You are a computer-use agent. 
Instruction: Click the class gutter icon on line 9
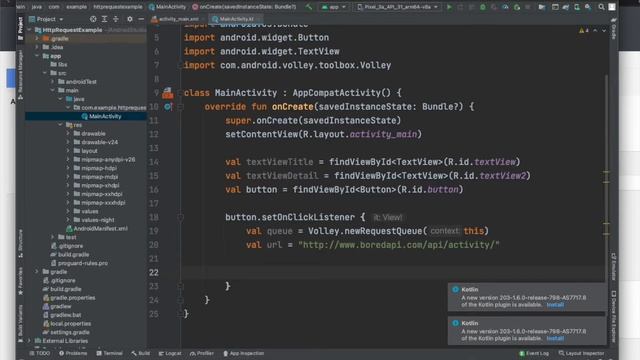(168, 93)
